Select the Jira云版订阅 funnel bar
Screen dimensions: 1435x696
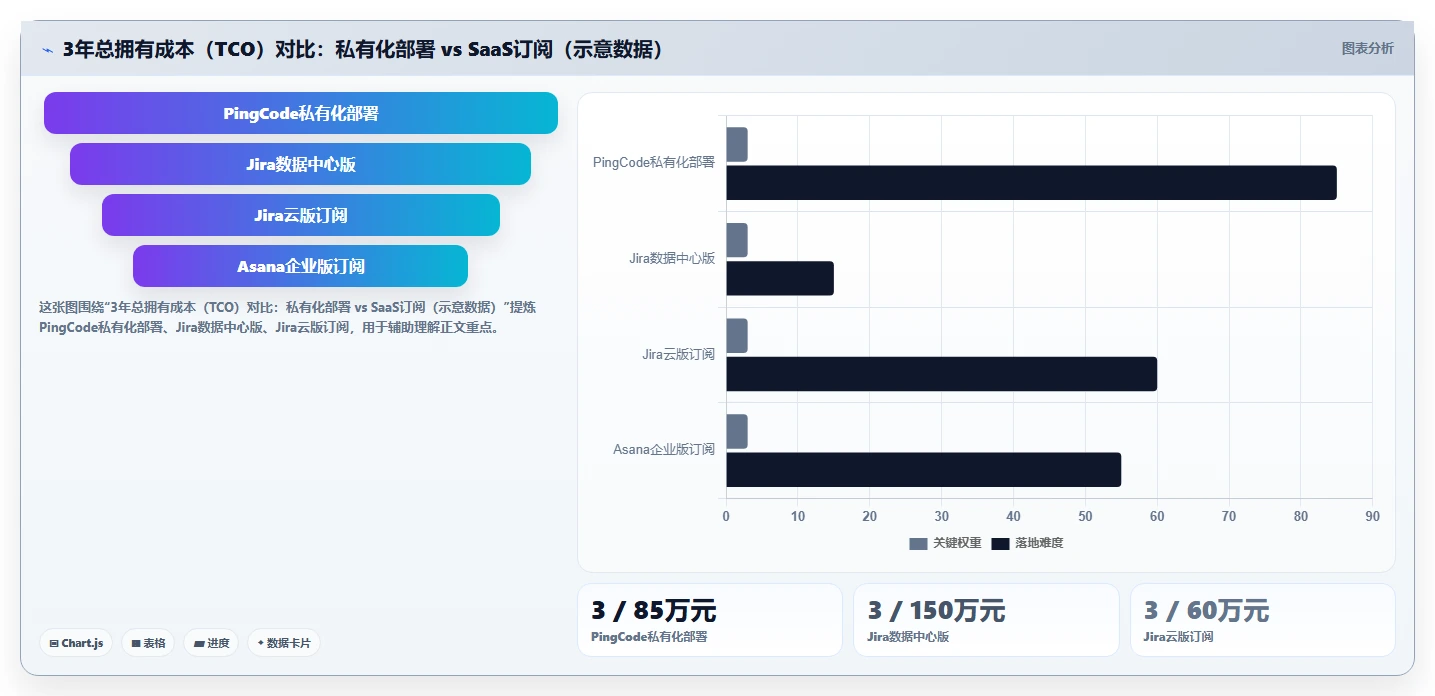click(x=301, y=215)
